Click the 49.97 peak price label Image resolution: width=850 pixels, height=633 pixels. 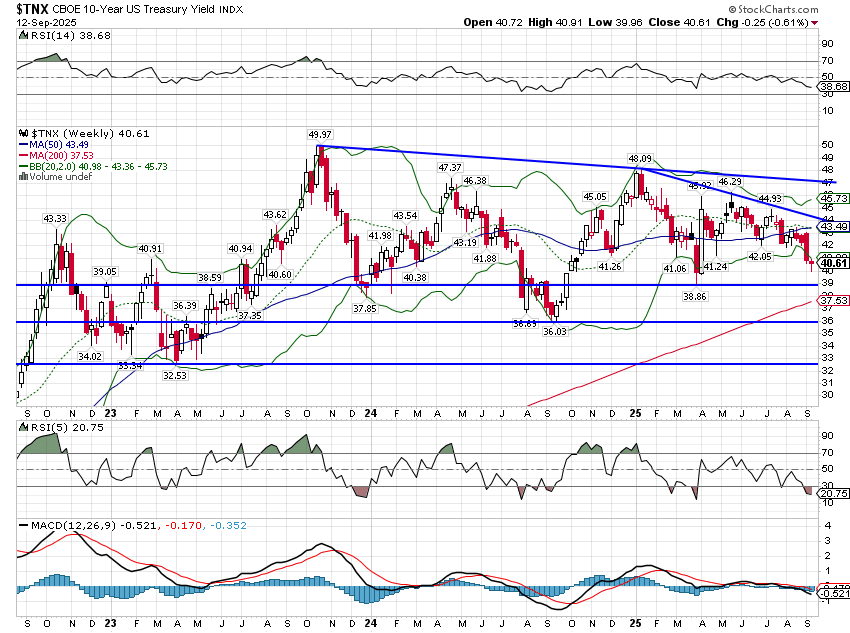click(320, 134)
